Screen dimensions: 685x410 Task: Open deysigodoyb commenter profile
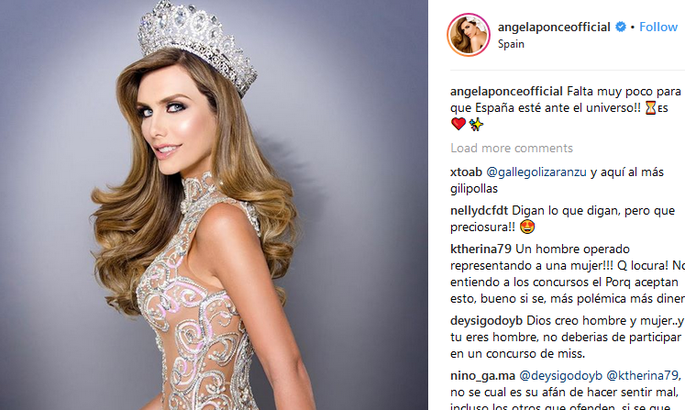(x=486, y=321)
